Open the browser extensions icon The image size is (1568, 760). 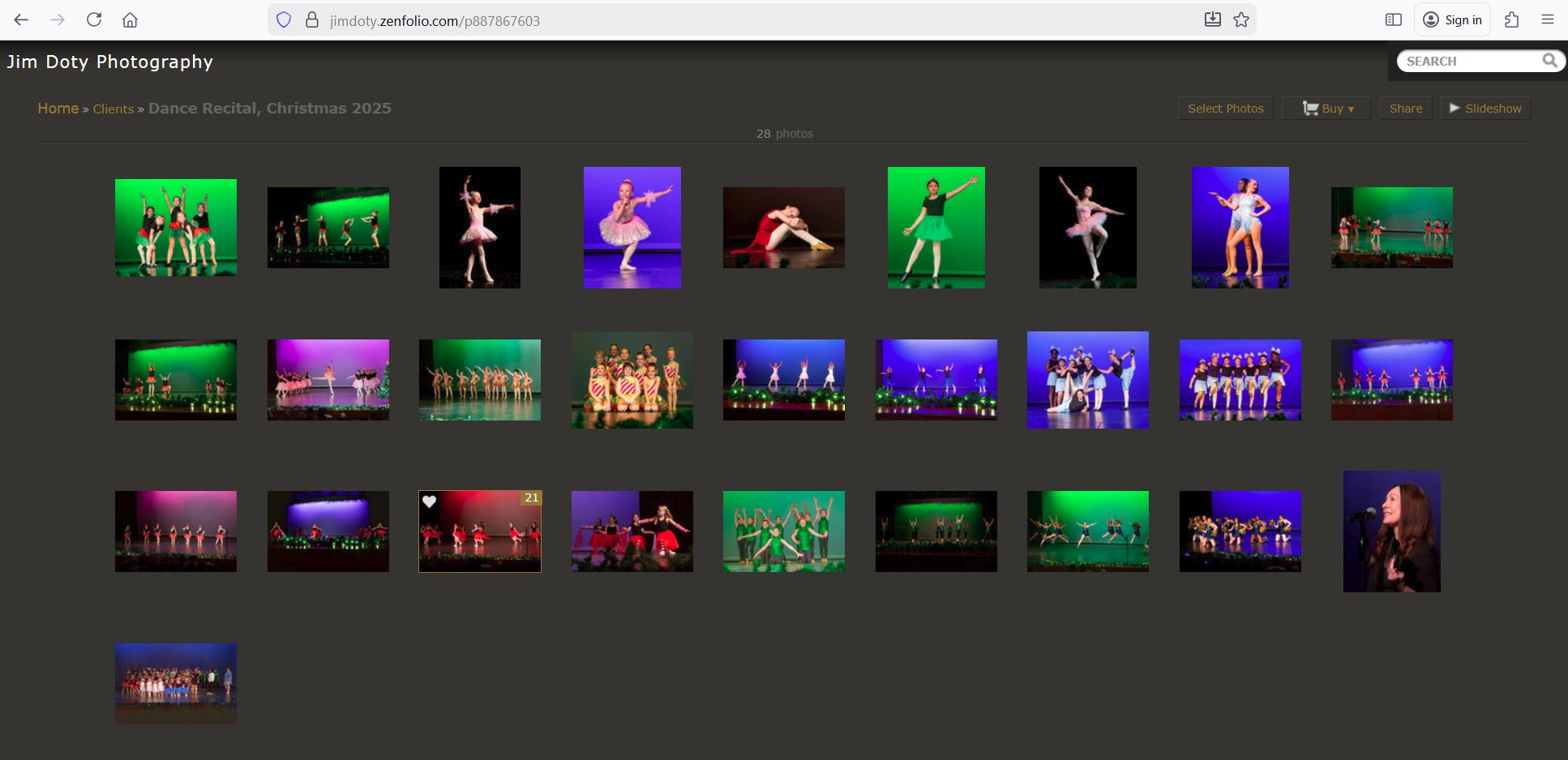[x=1511, y=20]
